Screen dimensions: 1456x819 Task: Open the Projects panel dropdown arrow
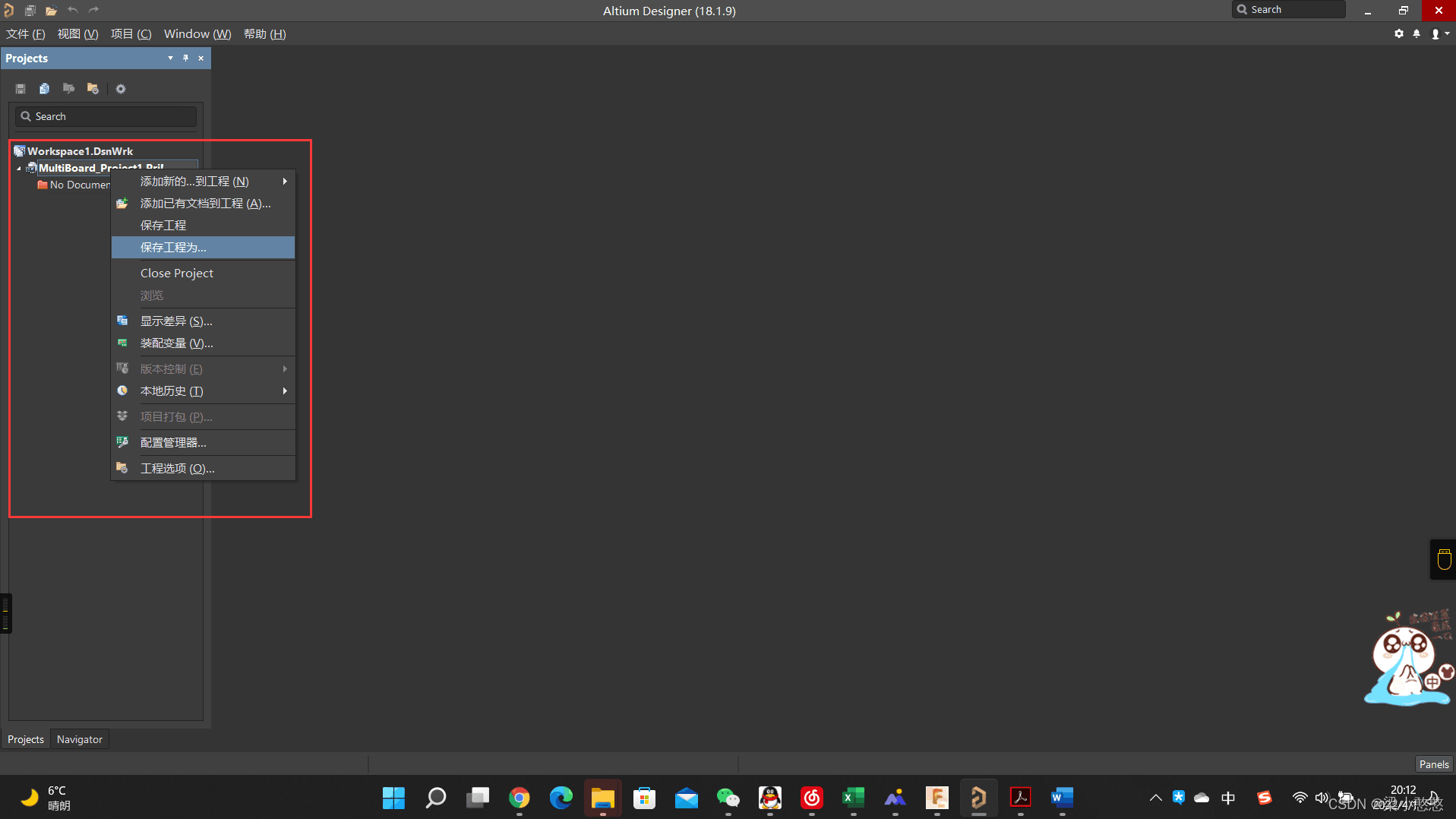170,58
